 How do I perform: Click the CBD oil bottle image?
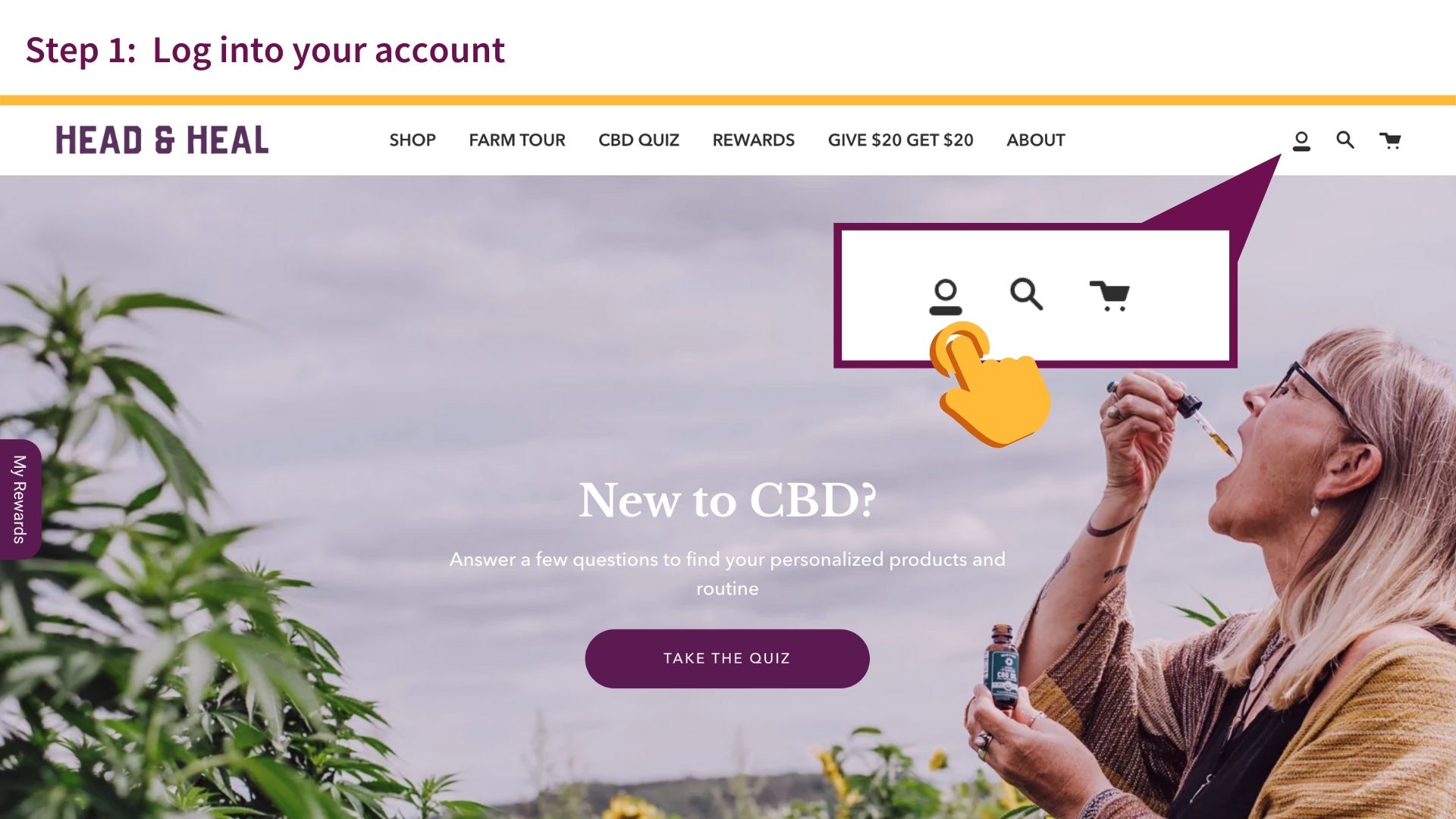1002,667
